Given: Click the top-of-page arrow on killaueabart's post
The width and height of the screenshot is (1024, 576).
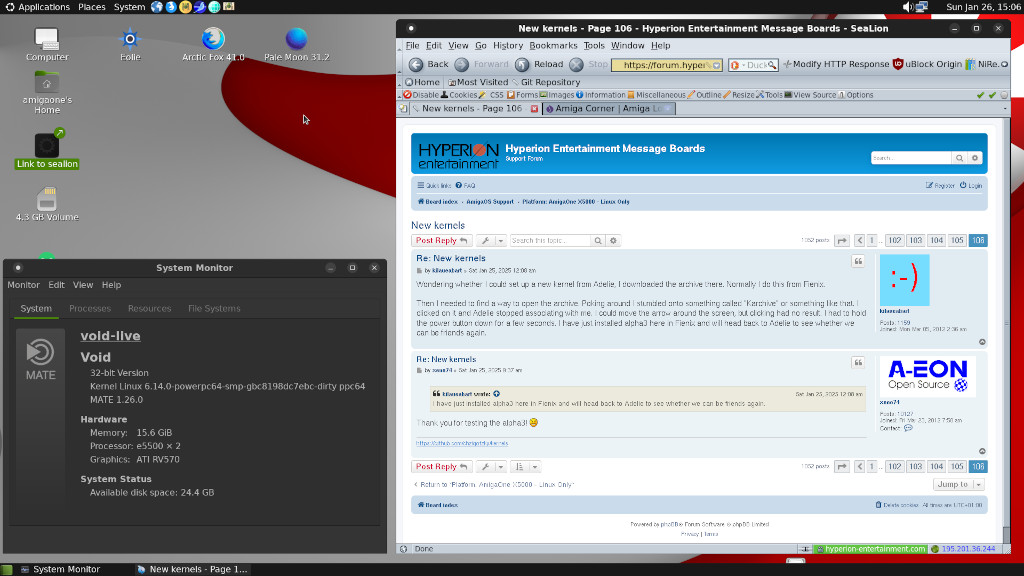Looking at the screenshot, I should pyautogui.click(x=982, y=342).
